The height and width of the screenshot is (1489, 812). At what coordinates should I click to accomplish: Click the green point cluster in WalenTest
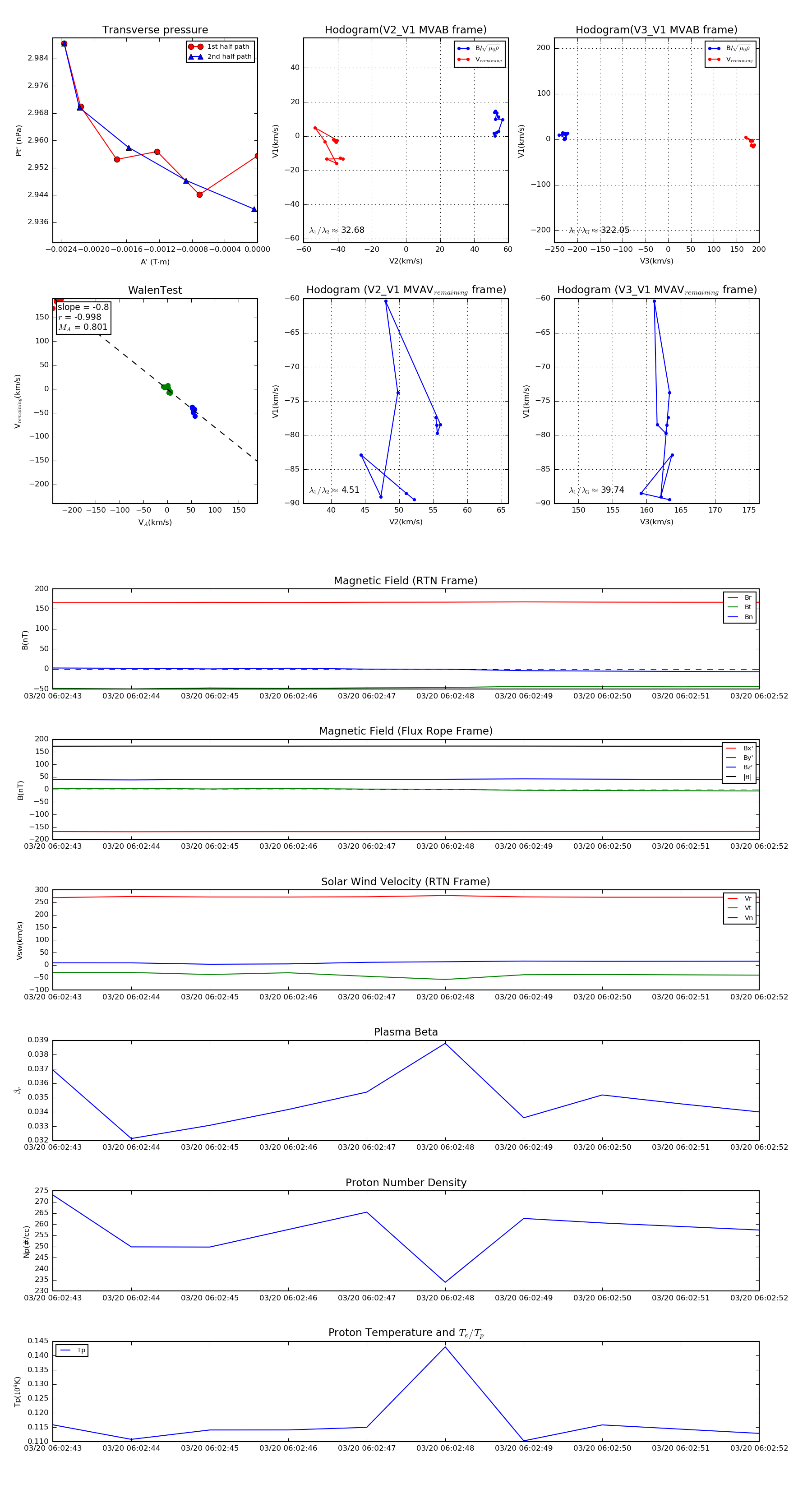166,388
